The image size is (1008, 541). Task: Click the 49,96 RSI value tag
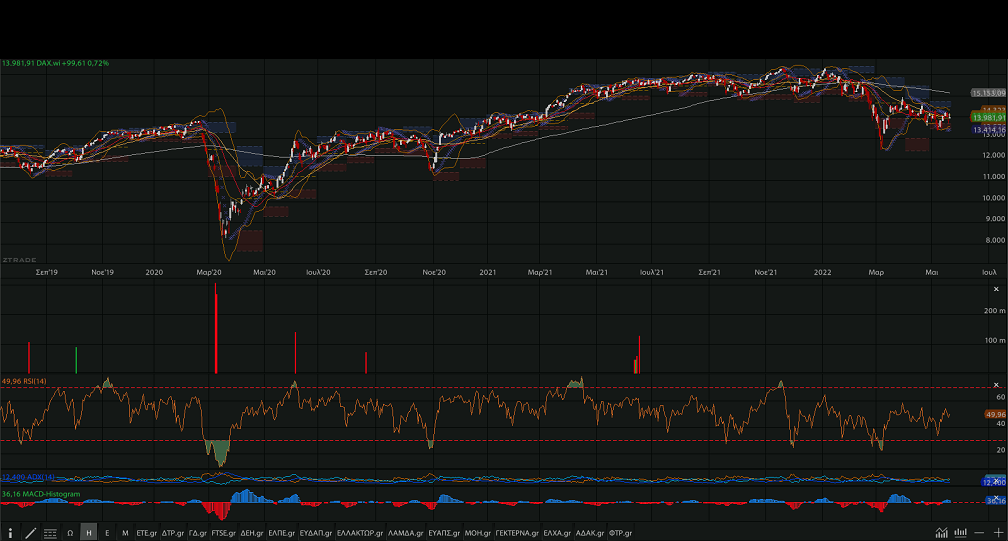(995, 414)
